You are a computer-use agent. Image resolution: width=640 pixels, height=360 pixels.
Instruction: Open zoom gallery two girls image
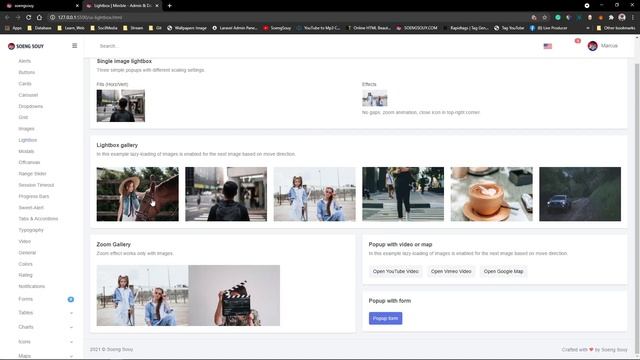142,296
